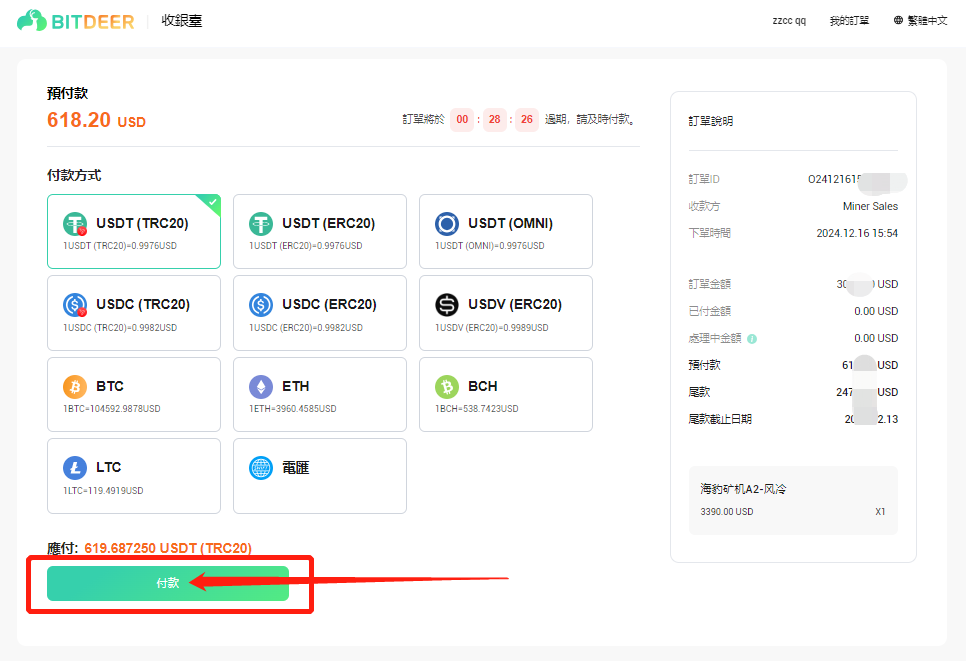This screenshot has height=661, width=966.
Task: Click the USDC (ERC20) coin icon
Action: pyautogui.click(x=261, y=304)
